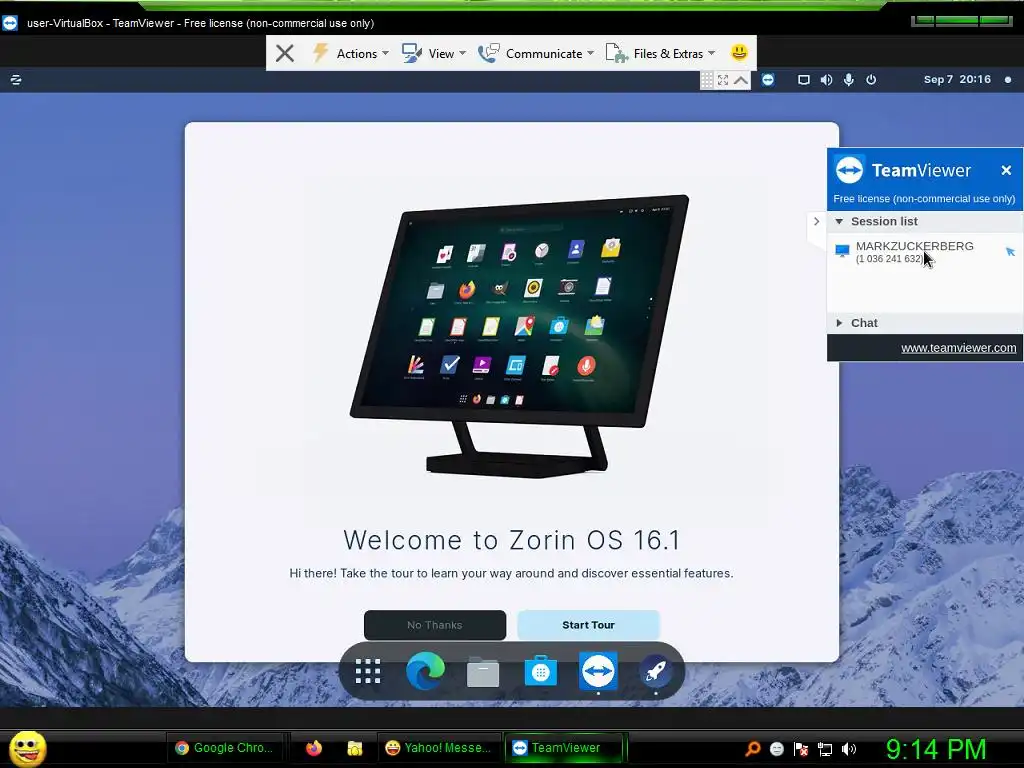1024x768 pixels.
Task: Toggle full screen with the expand arrows icon
Action: tap(723, 80)
